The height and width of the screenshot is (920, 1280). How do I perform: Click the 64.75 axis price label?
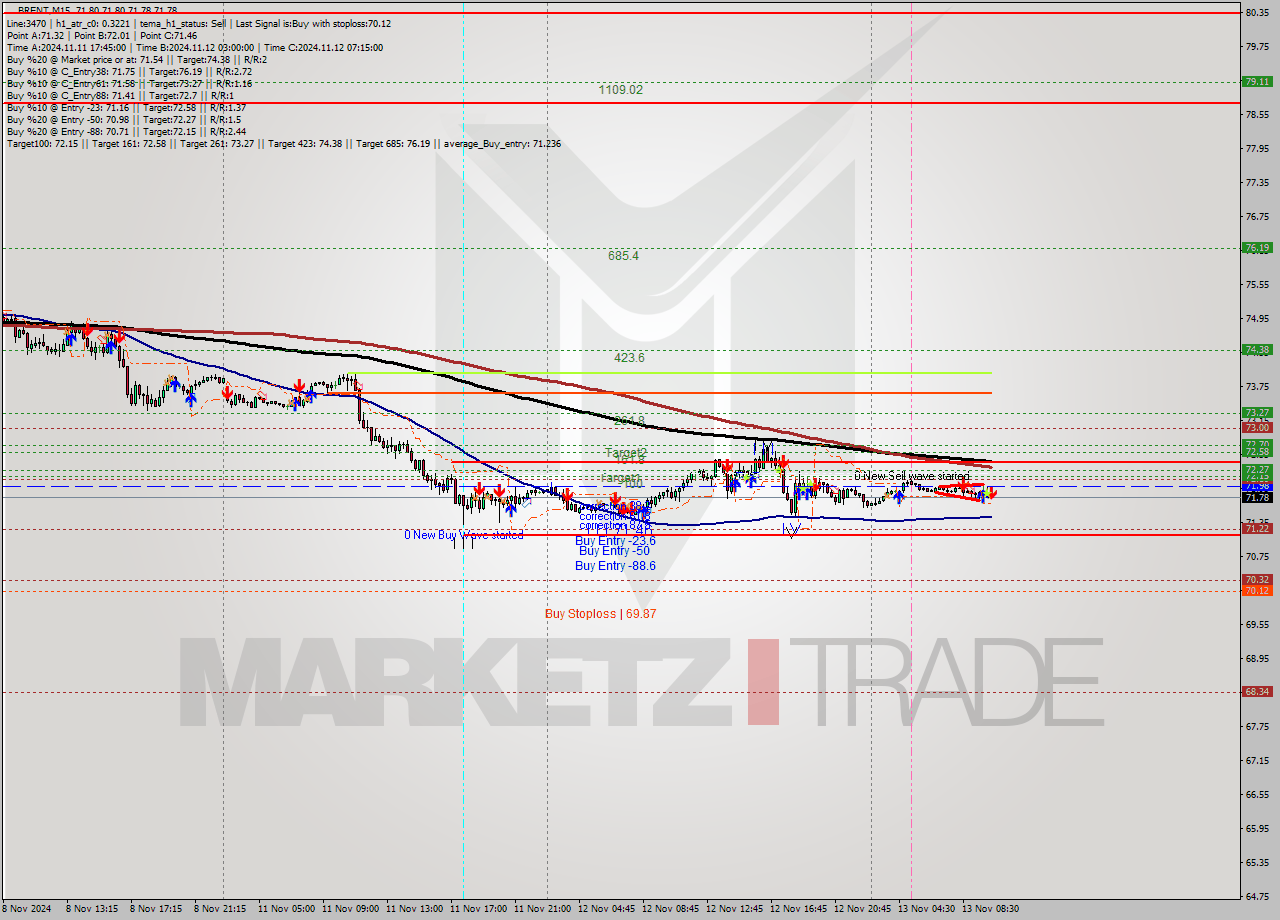tap(1257, 896)
